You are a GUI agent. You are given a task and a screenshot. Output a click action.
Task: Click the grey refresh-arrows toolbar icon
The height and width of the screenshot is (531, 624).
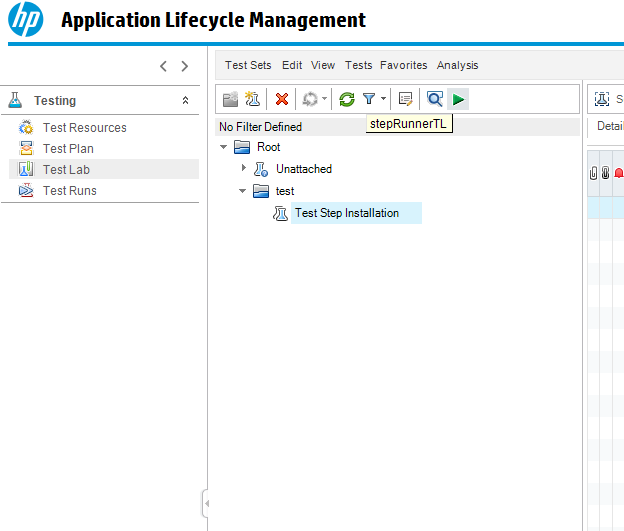tap(310, 99)
